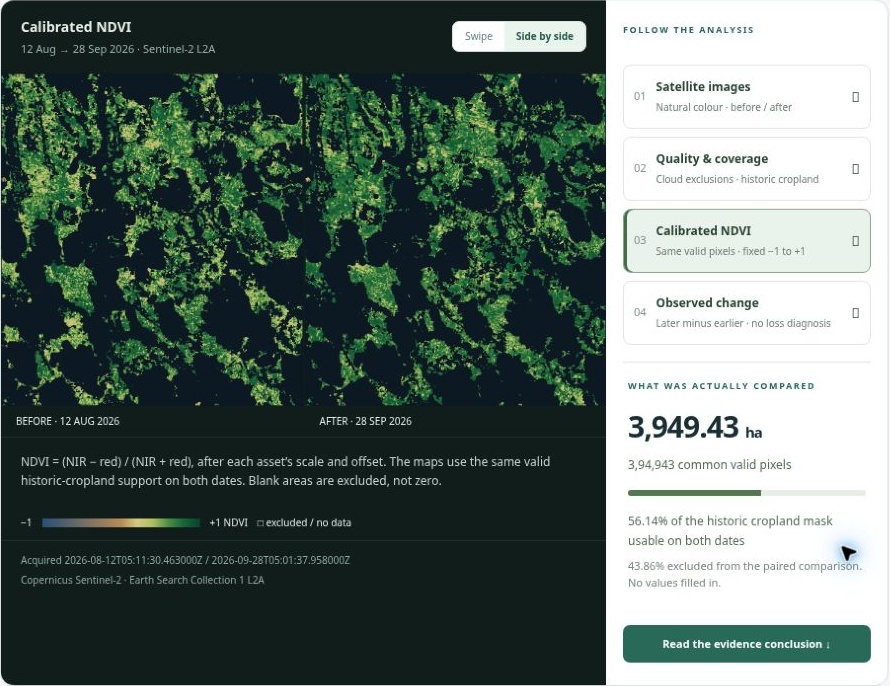Click the usable cropland progress bar
Image resolution: width=890 pixels, height=686 pixels.
pos(746,493)
